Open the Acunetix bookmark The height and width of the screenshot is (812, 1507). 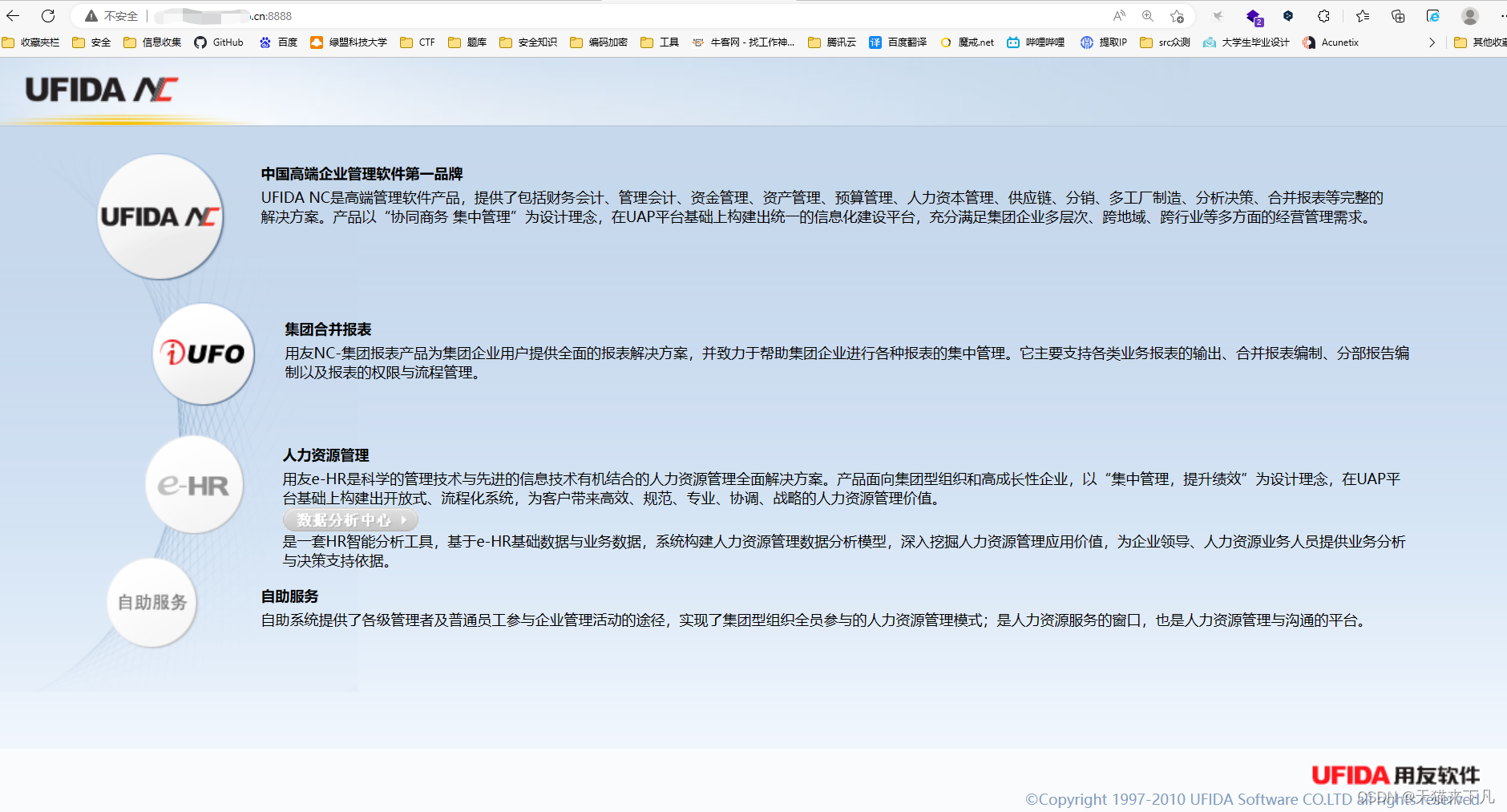[x=1331, y=42]
